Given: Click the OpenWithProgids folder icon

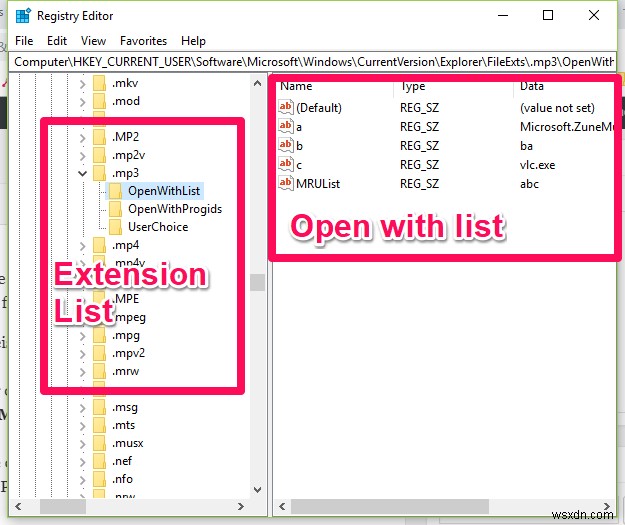Looking at the screenshot, I should [x=115, y=209].
